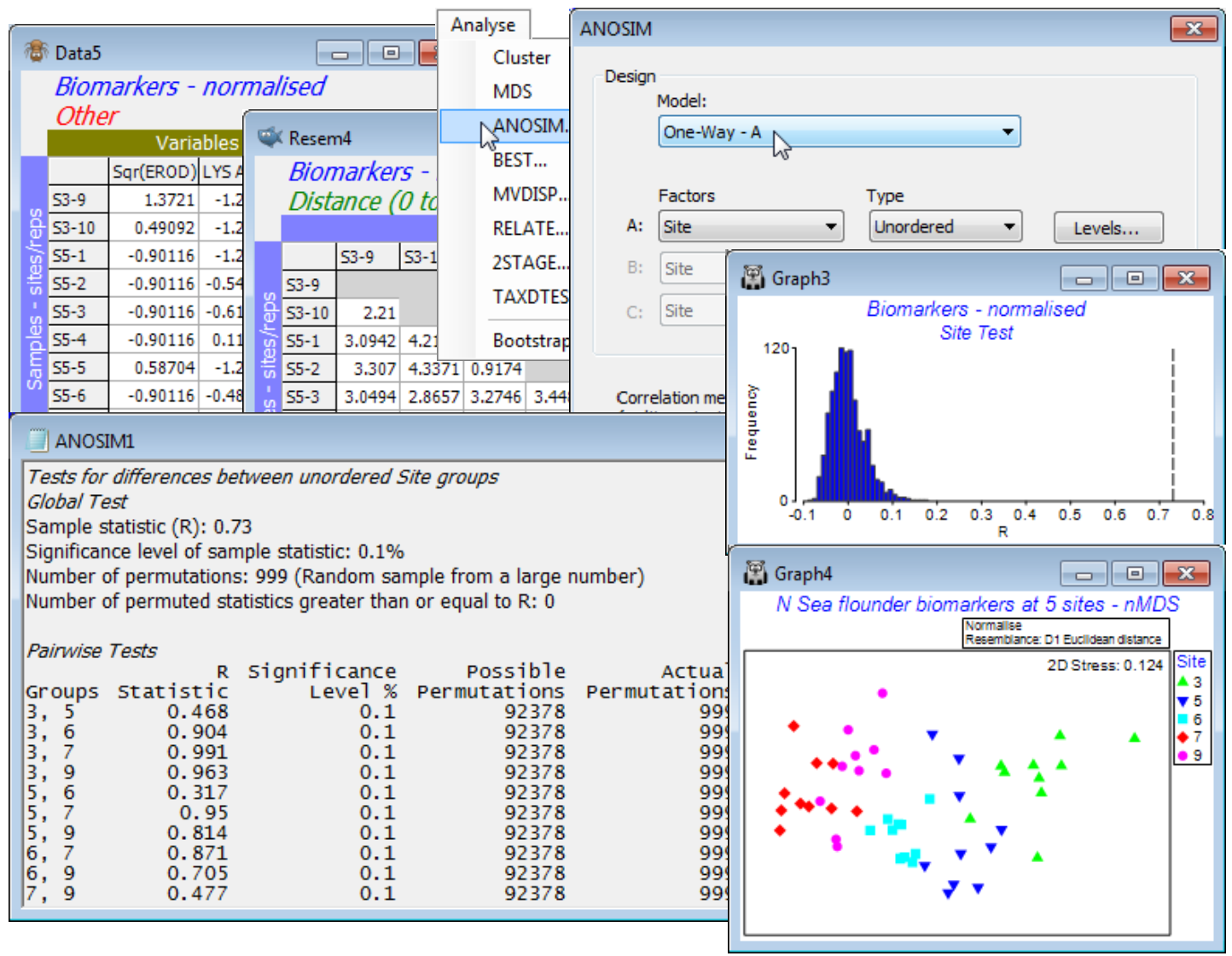Click the Graph4 nMDS plot title
The height and width of the screenshot is (956, 1232).
978,604
